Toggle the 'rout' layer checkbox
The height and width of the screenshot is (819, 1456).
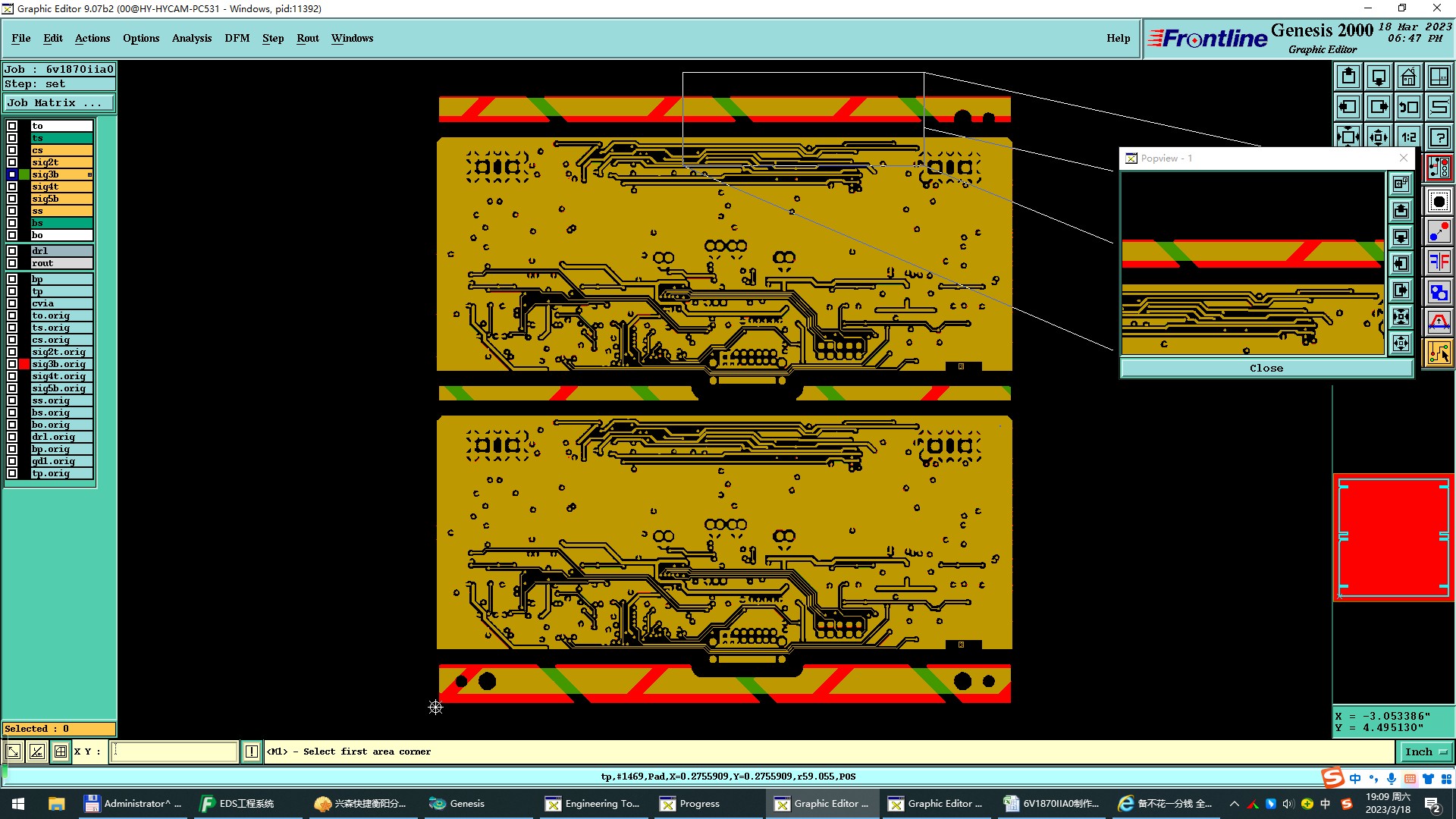coord(12,263)
